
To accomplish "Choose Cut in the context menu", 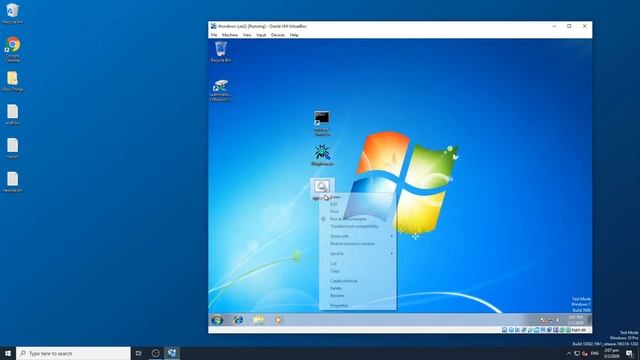I will tap(357, 263).
